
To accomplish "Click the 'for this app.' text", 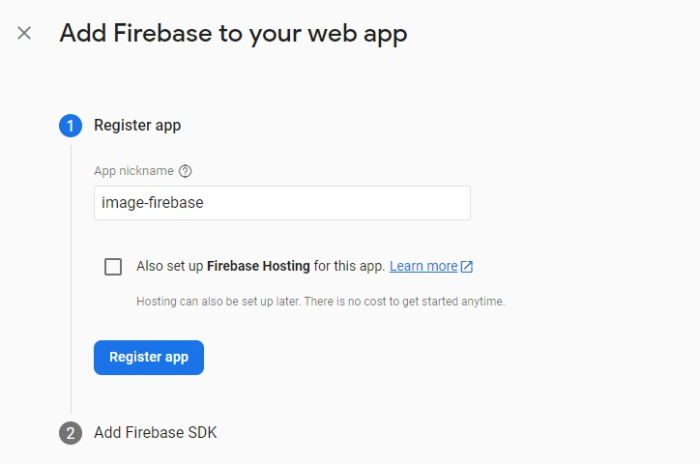I will click(349, 267).
